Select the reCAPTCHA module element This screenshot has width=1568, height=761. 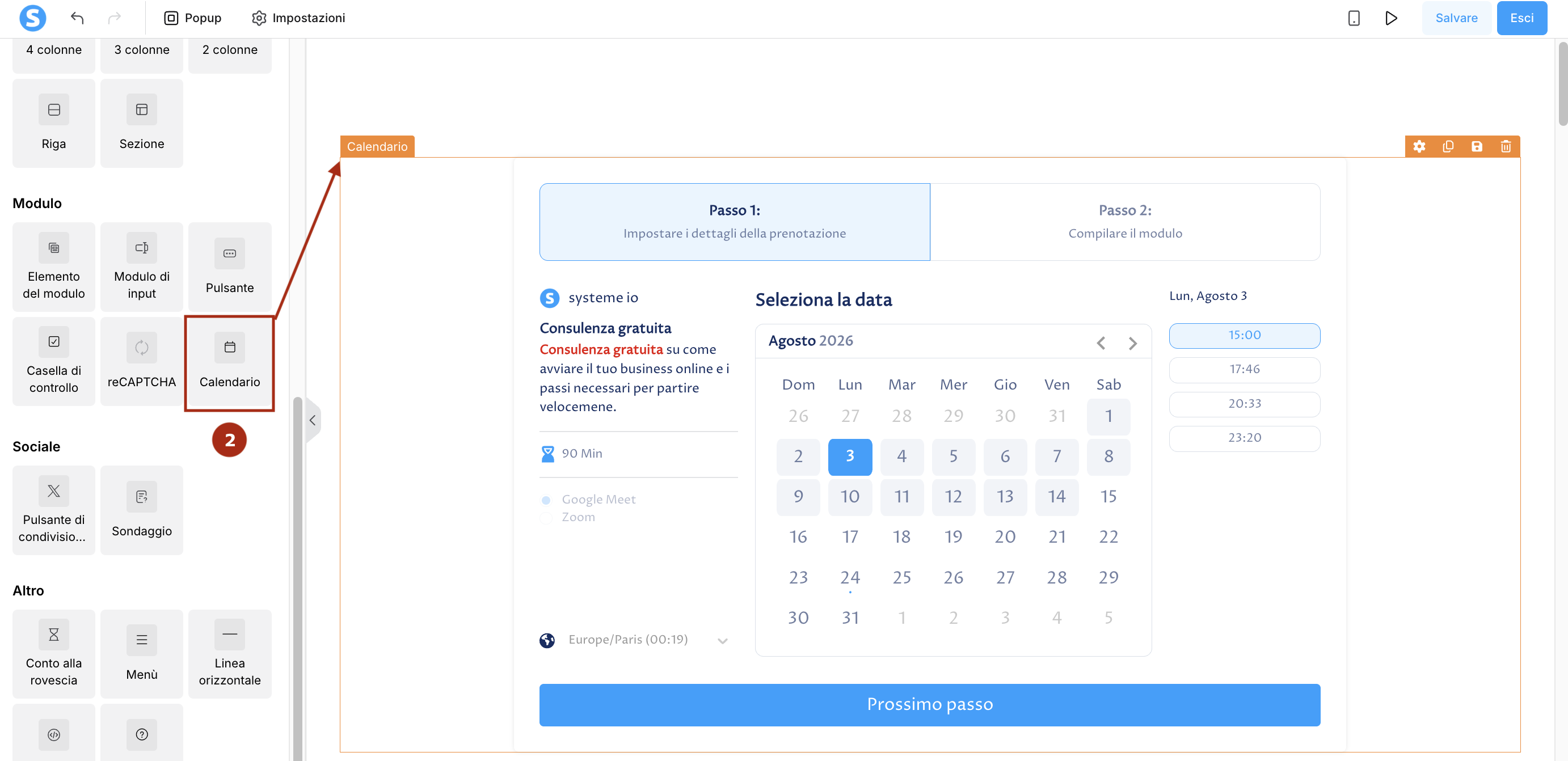(142, 361)
